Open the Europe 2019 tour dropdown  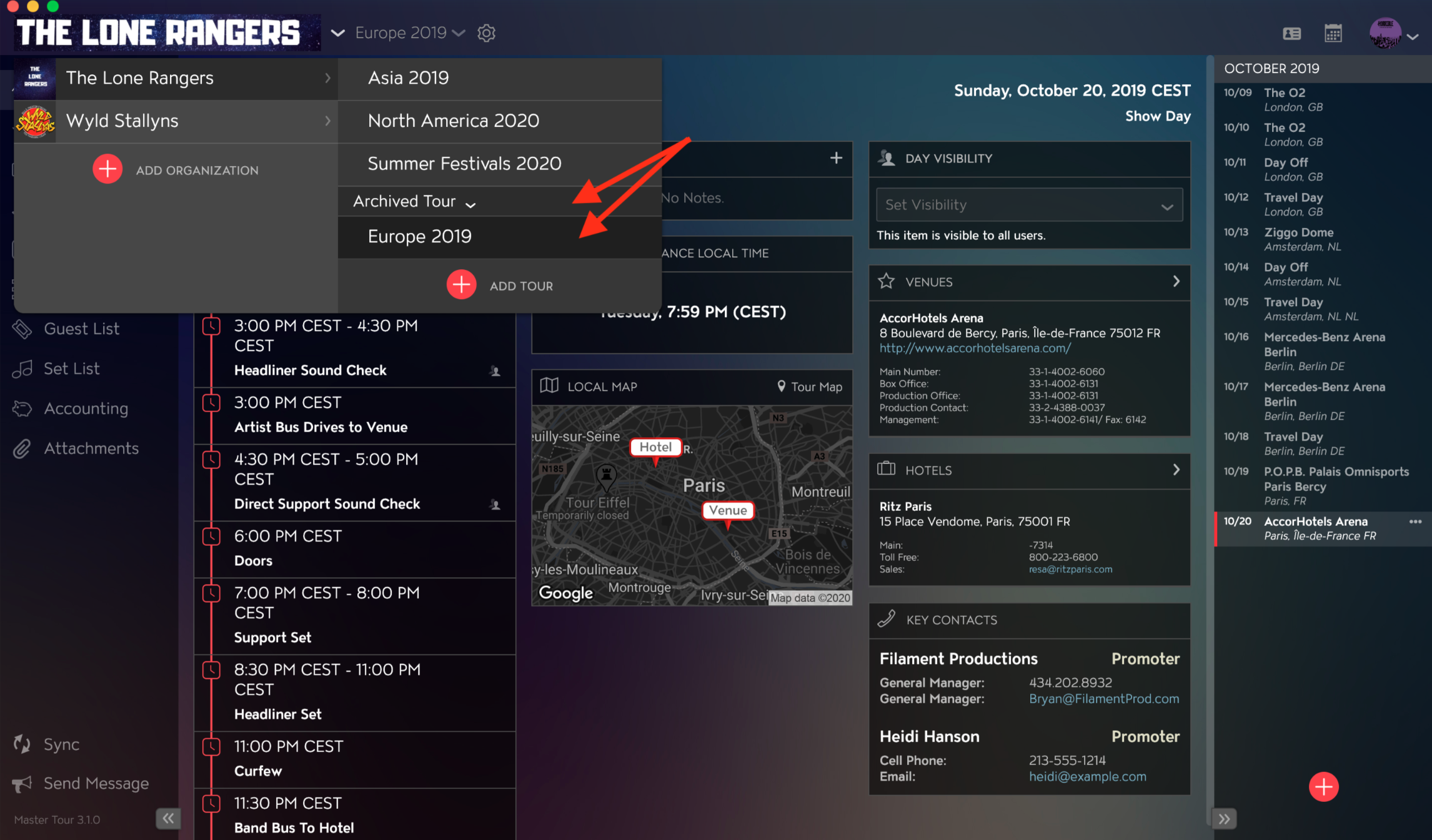(410, 32)
